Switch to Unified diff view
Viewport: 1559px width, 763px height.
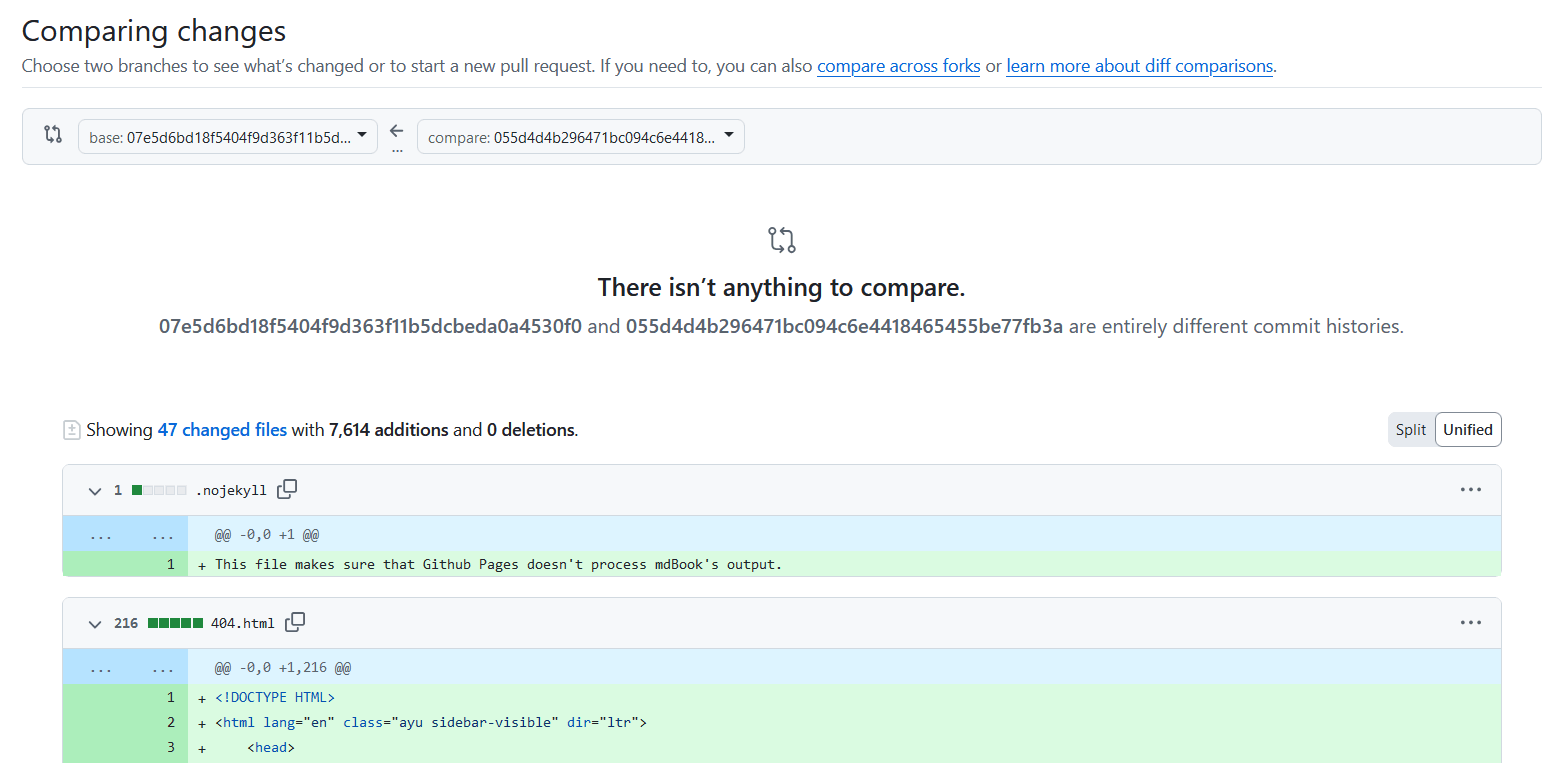(1467, 430)
